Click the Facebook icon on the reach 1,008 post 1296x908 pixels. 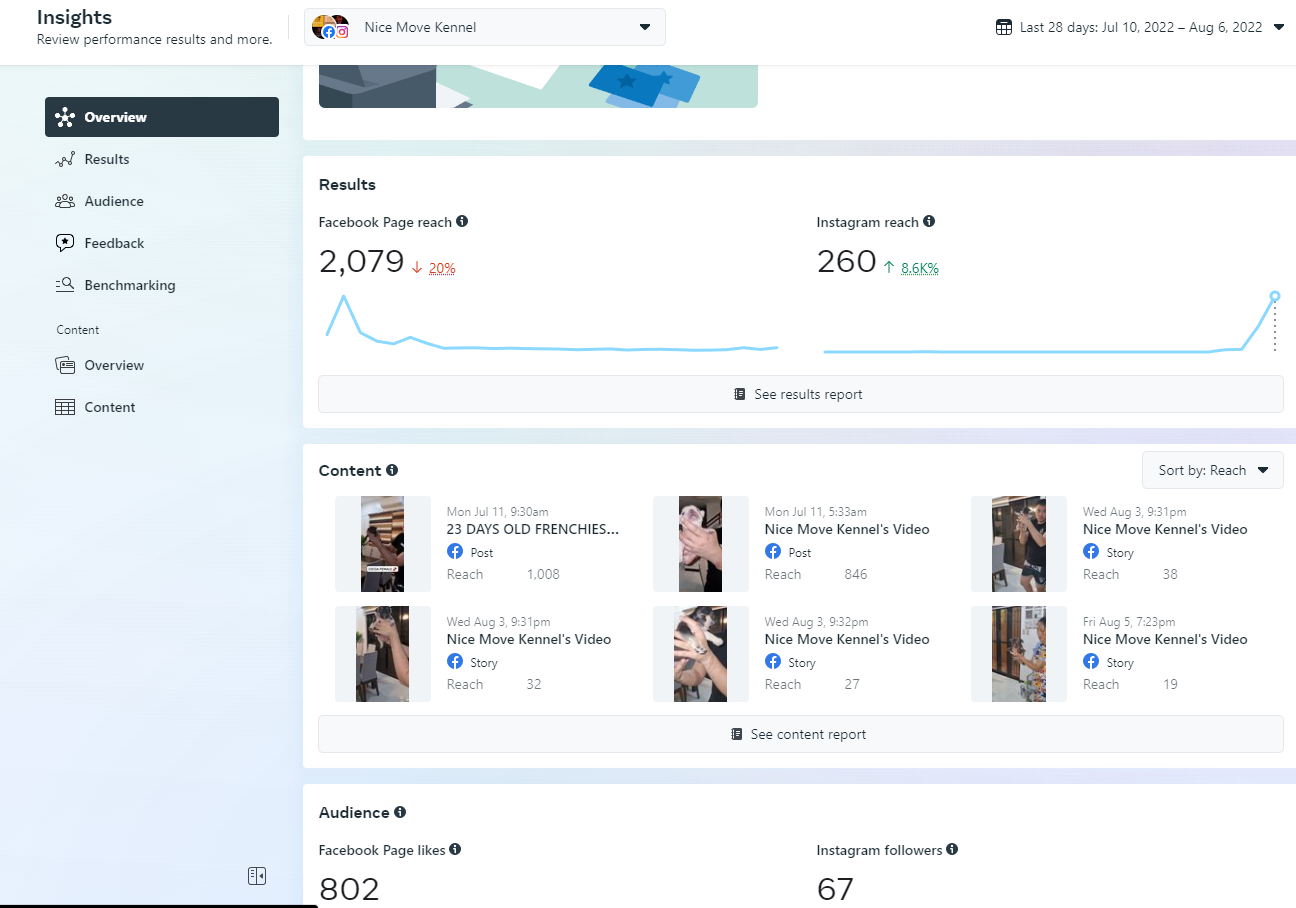tap(454, 552)
